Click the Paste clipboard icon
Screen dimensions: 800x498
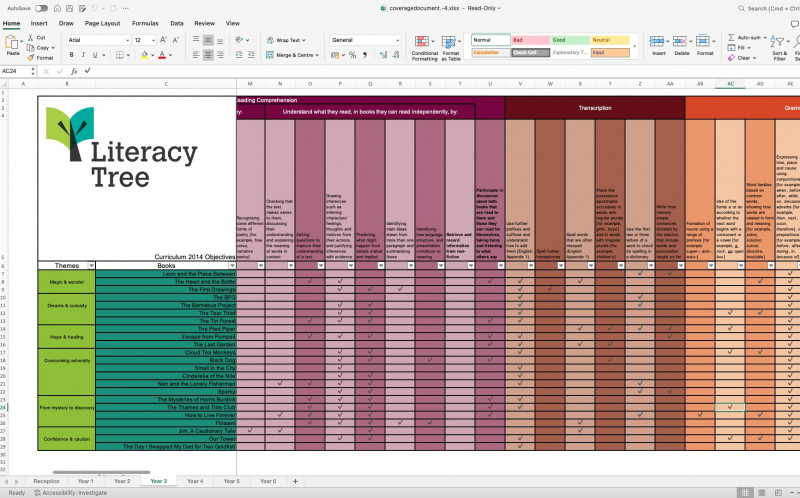[12, 43]
